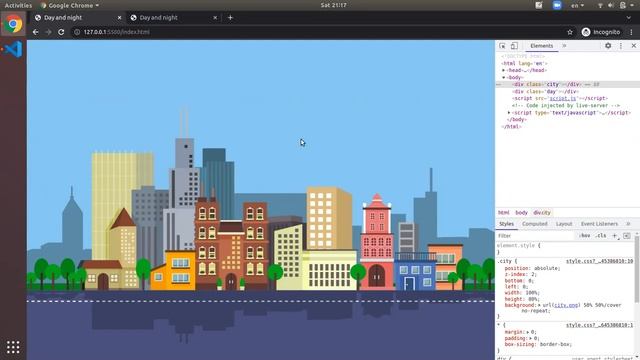Switch to the Elements tab

click(x=542, y=46)
